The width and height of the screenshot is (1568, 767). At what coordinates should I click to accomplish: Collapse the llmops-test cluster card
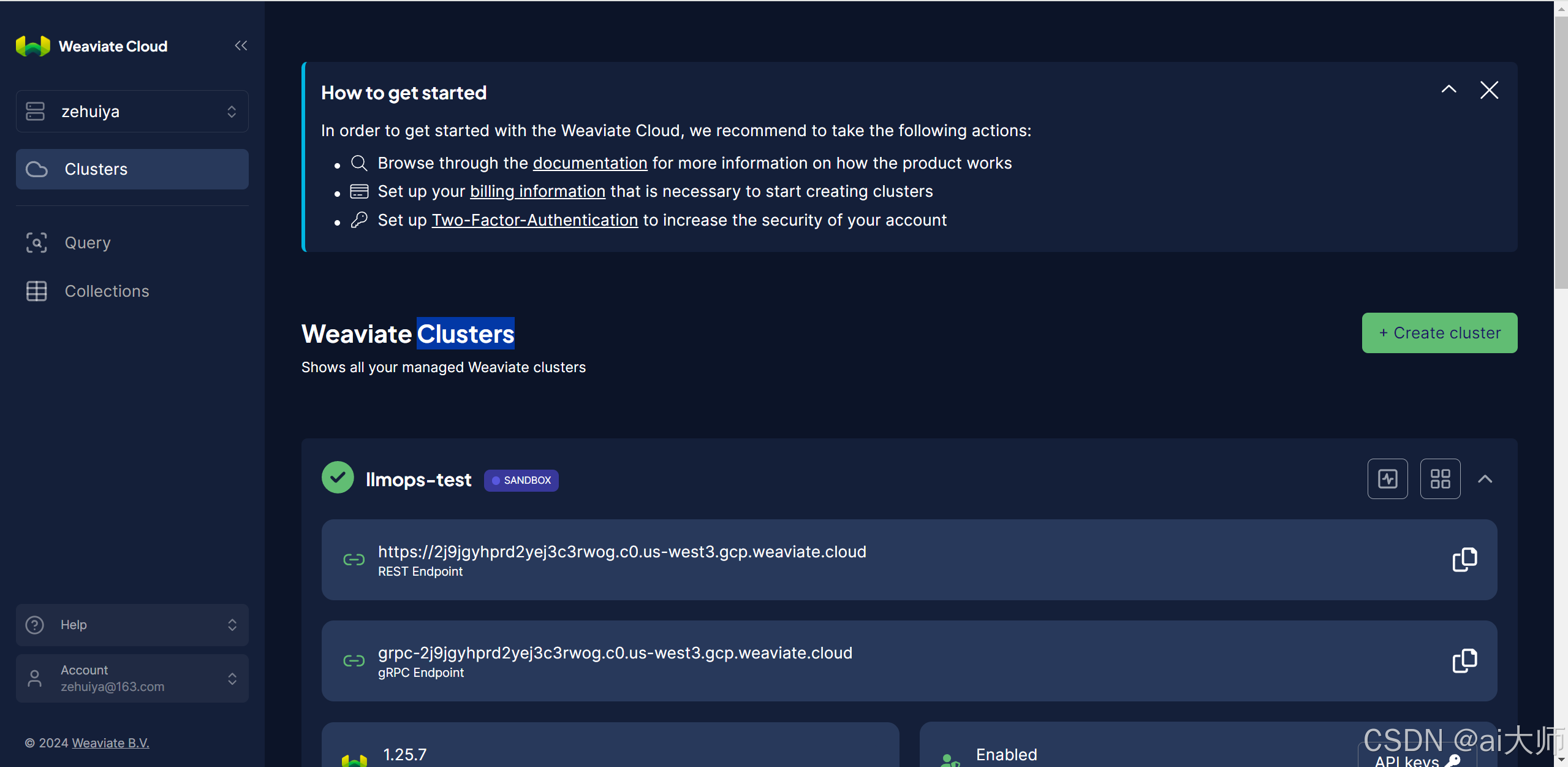click(1485, 479)
